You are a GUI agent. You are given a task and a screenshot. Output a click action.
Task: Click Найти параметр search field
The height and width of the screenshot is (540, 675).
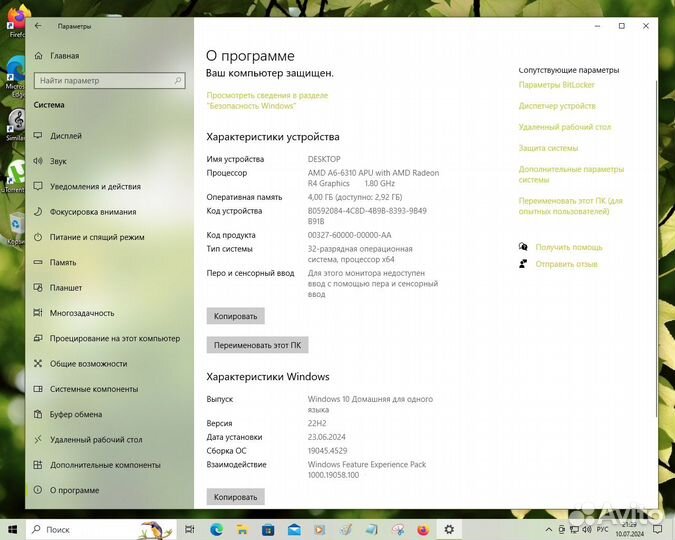110,81
